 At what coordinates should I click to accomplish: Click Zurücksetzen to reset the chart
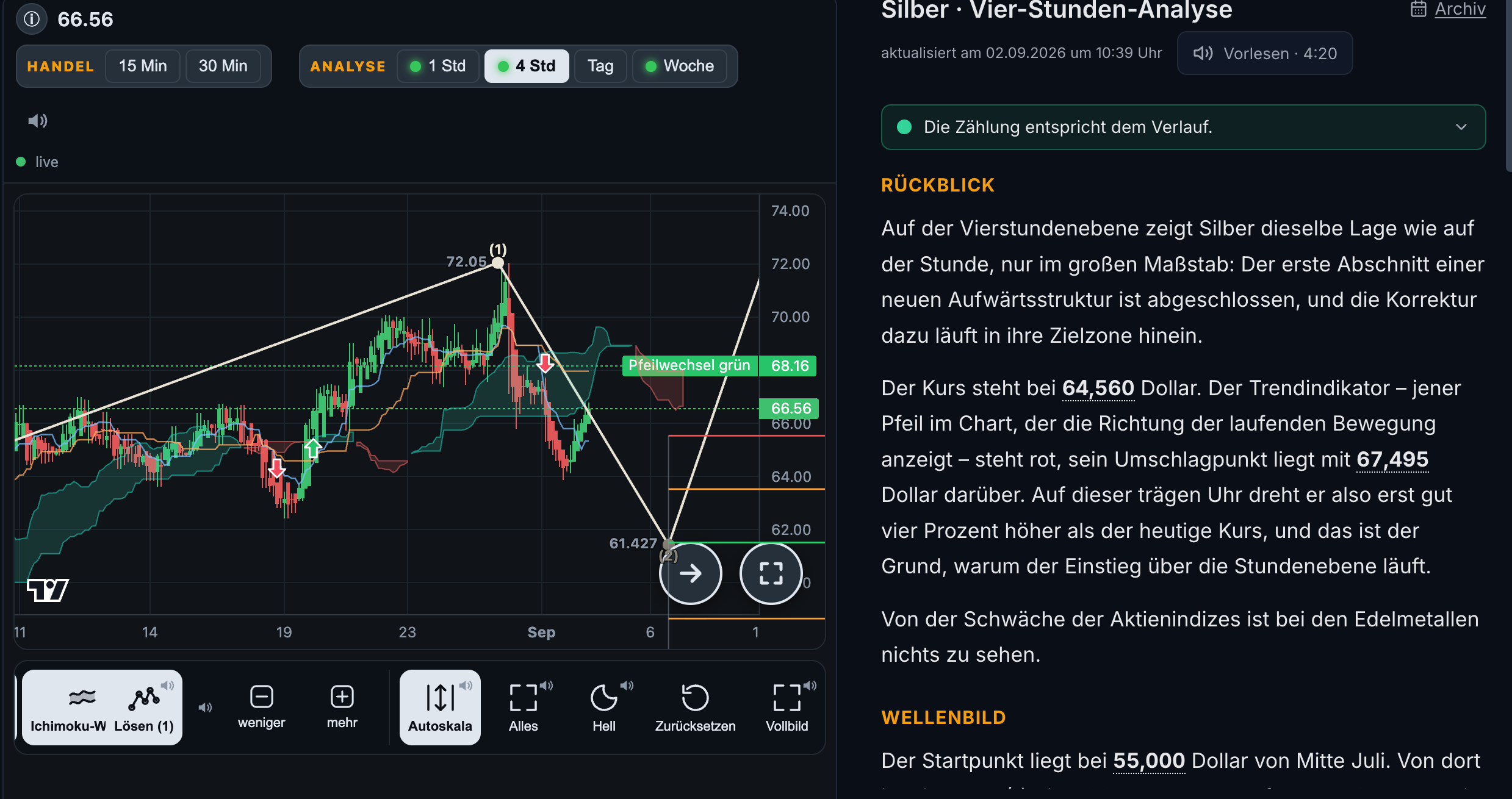click(696, 708)
